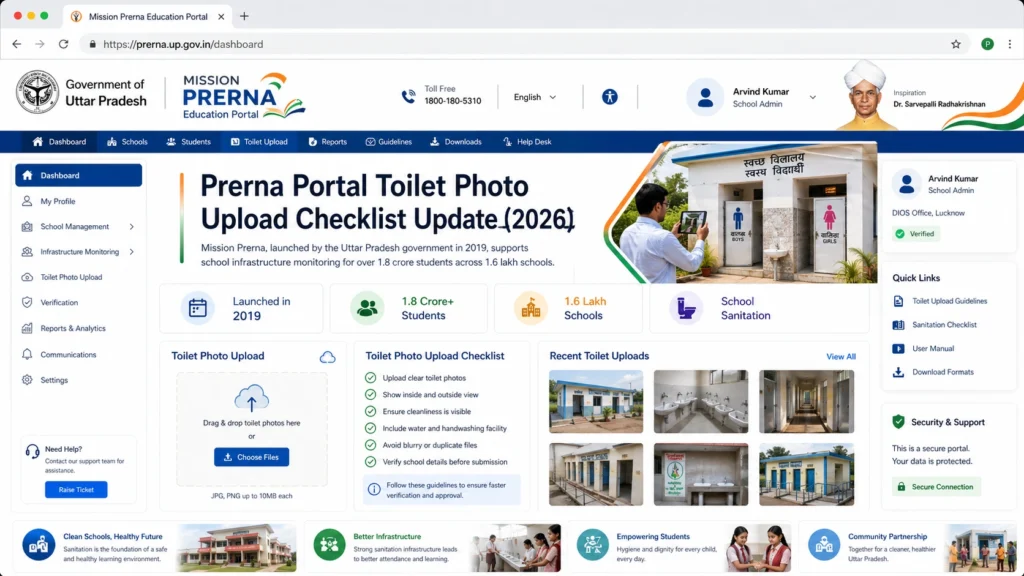The height and width of the screenshot is (576, 1024).
Task: Click the cloud icon beside Toilet Photo Upload
Action: tap(327, 357)
